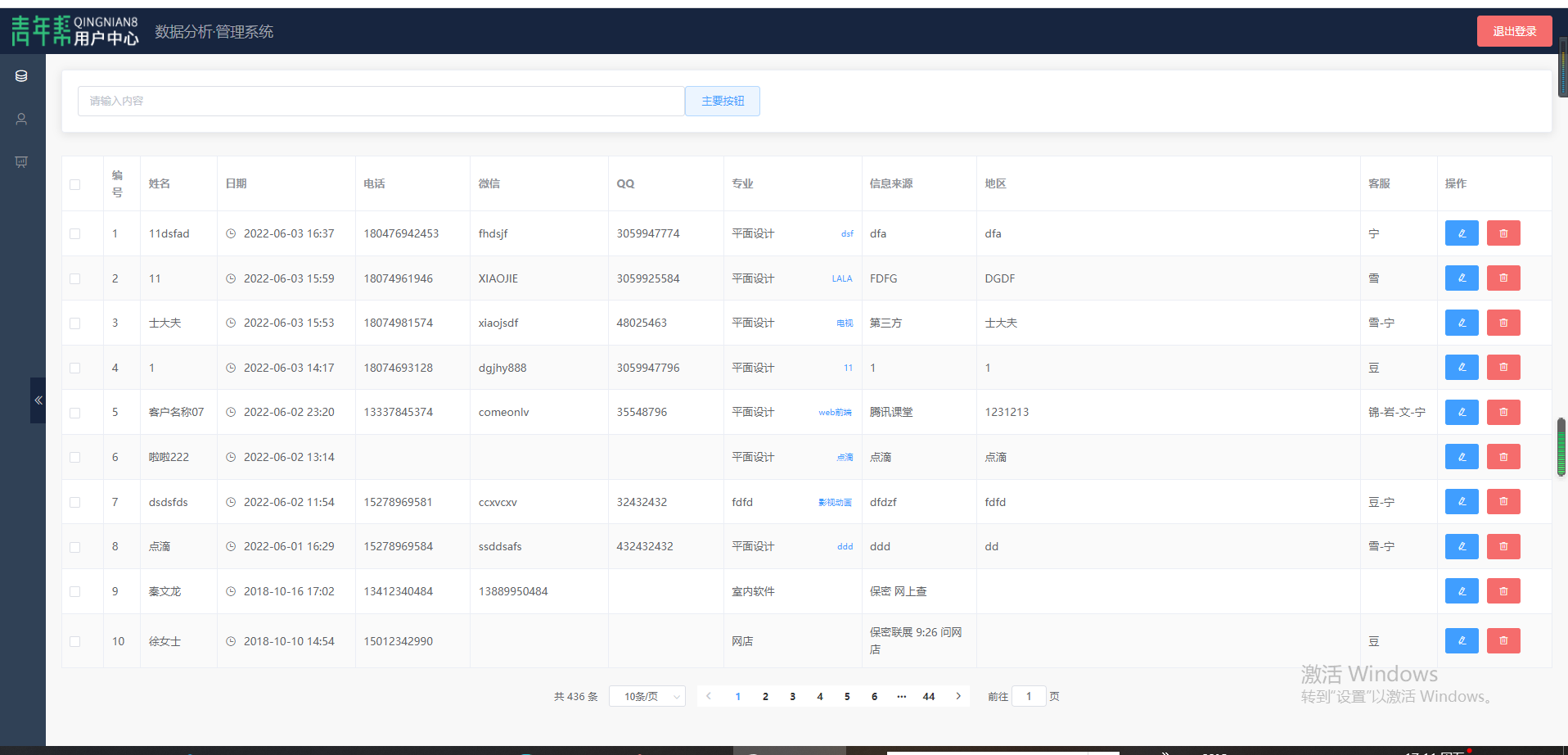This screenshot has height=755, width=1568.
Task: Expand hidden pages via the ellipsis
Action: pyautogui.click(x=901, y=696)
